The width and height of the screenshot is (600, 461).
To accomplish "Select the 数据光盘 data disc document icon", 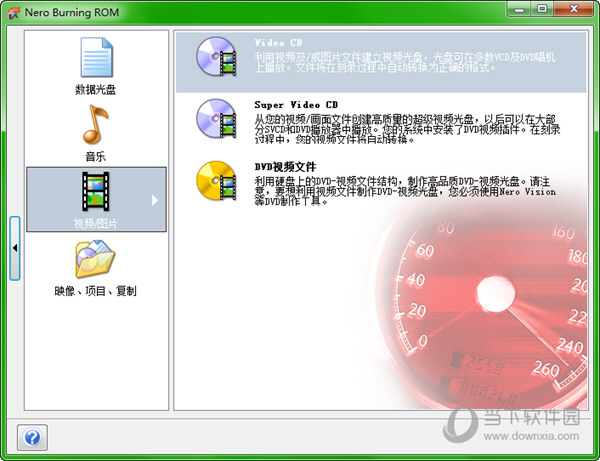I will coord(96,57).
